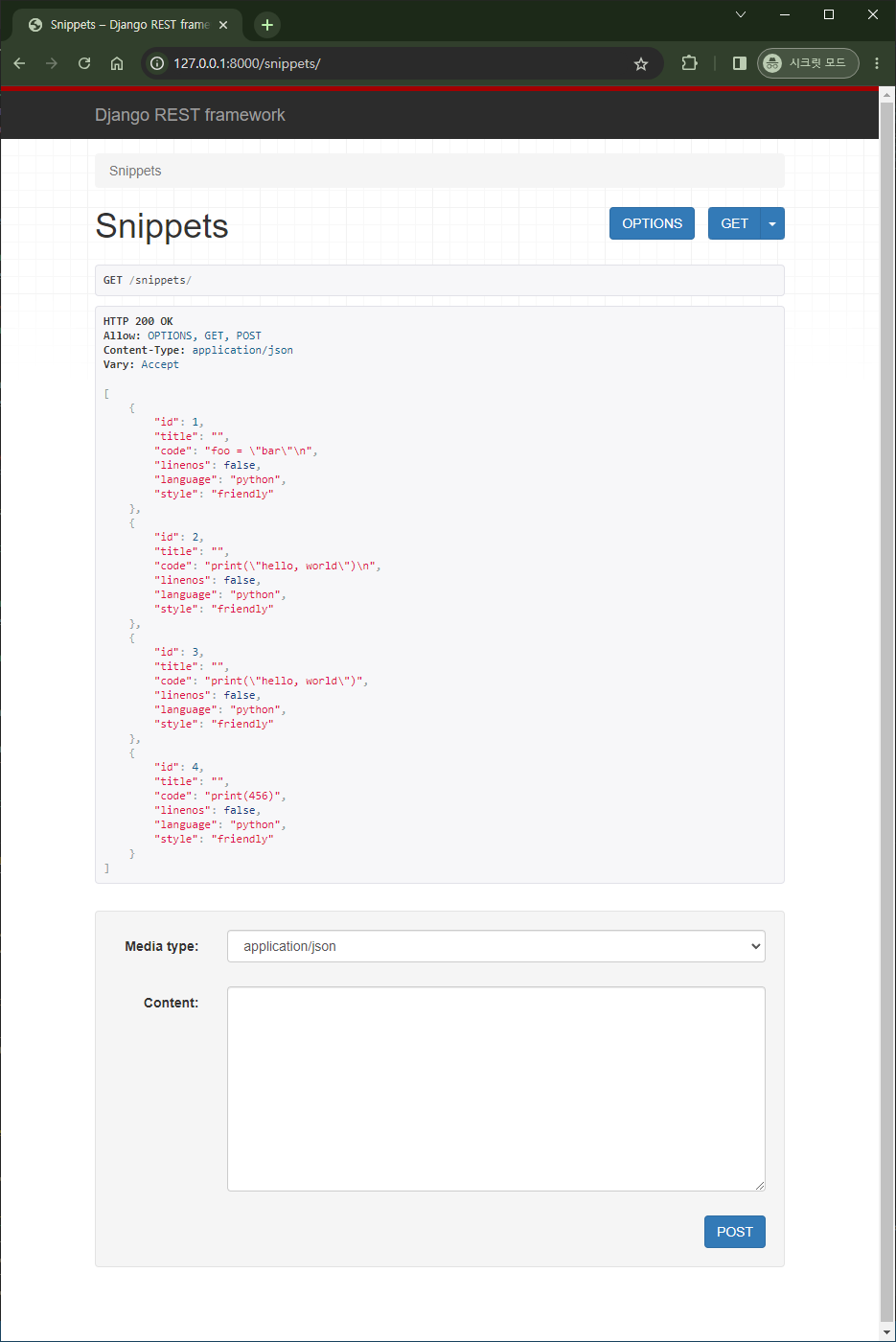The height and width of the screenshot is (1342, 896).
Task: Click the scrollbar up arrow
Action: (x=887, y=94)
